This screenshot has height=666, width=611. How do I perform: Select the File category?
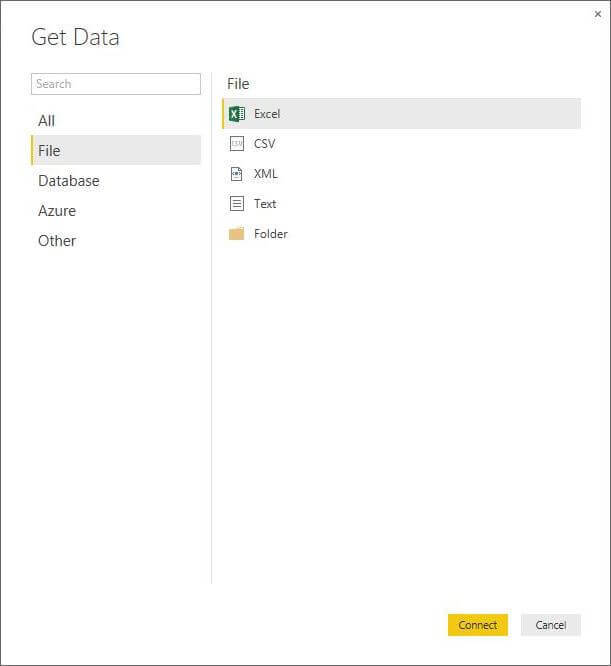pos(49,151)
